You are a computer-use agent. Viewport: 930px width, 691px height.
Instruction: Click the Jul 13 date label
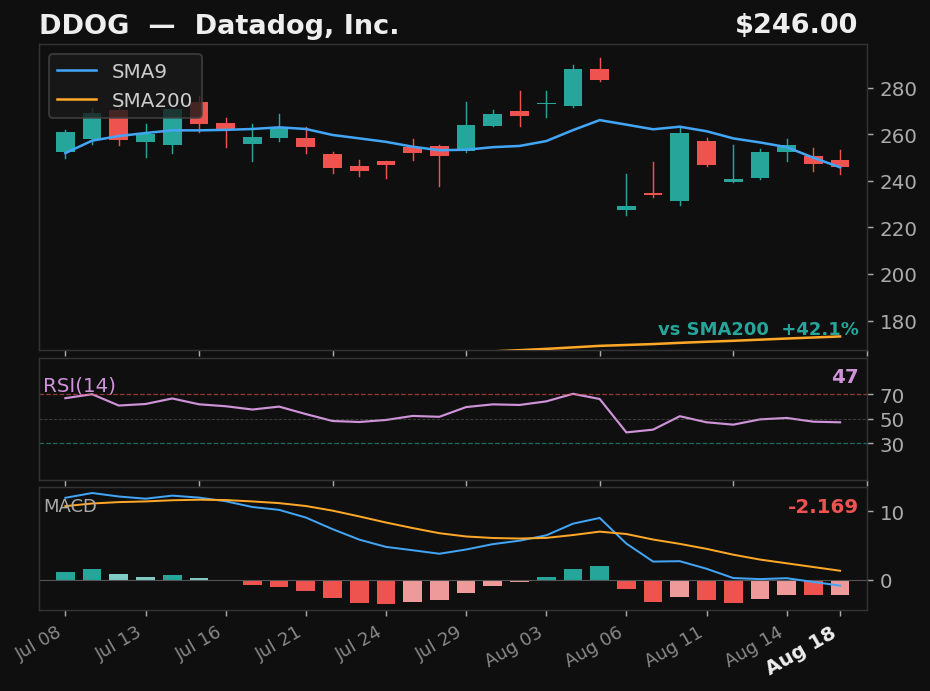point(118,643)
